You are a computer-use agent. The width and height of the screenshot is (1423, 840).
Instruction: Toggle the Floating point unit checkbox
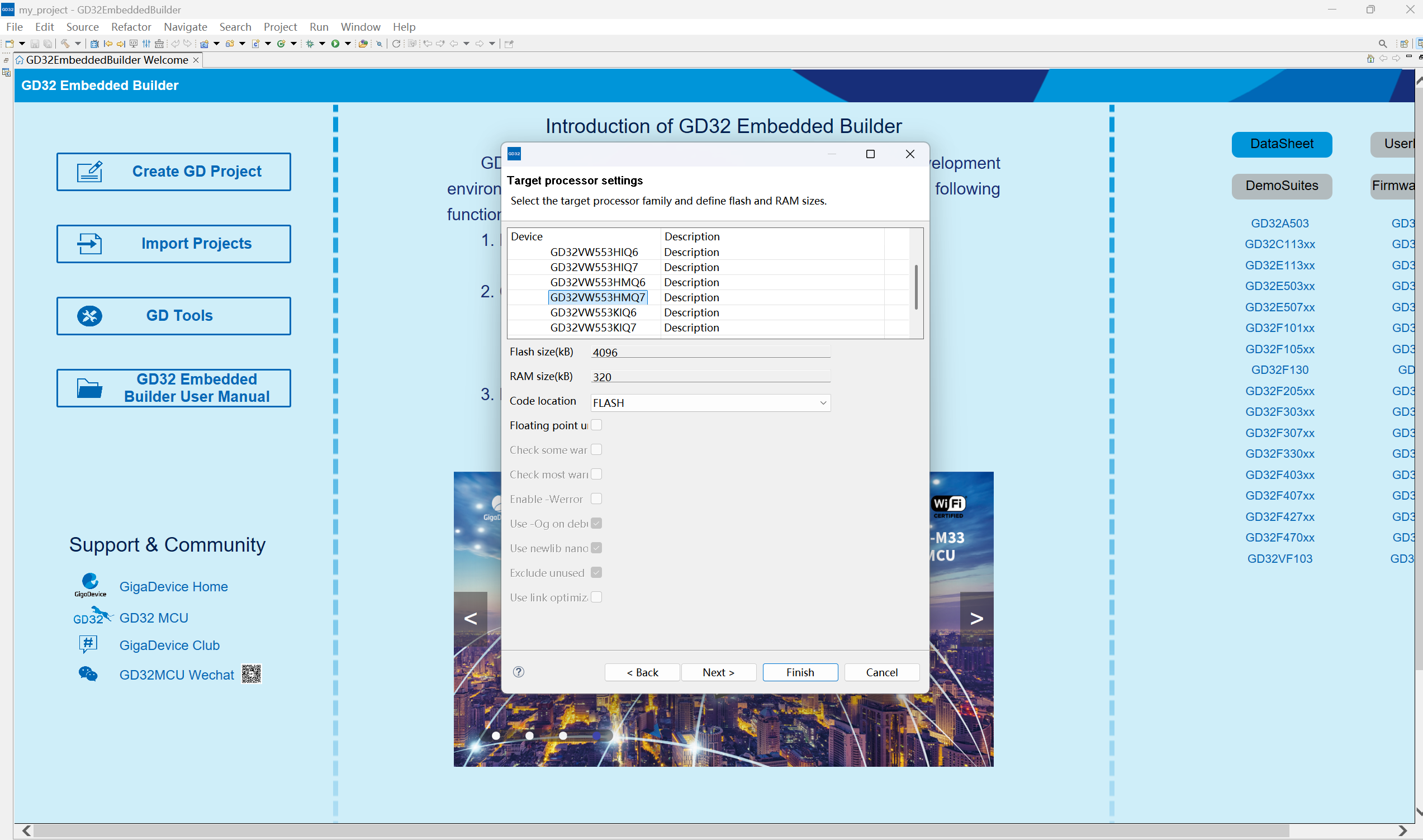tap(596, 425)
